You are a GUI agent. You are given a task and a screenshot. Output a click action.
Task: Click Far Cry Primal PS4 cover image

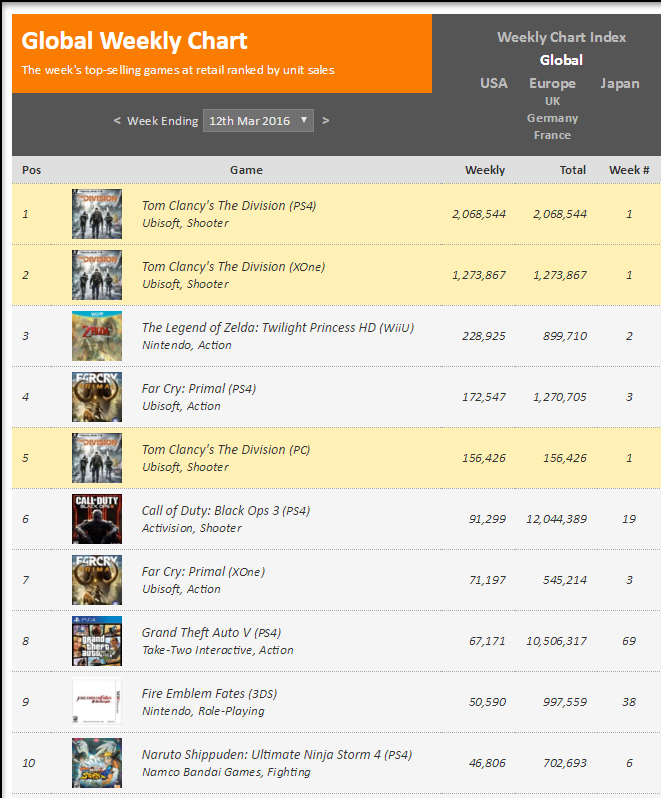[x=97, y=397]
